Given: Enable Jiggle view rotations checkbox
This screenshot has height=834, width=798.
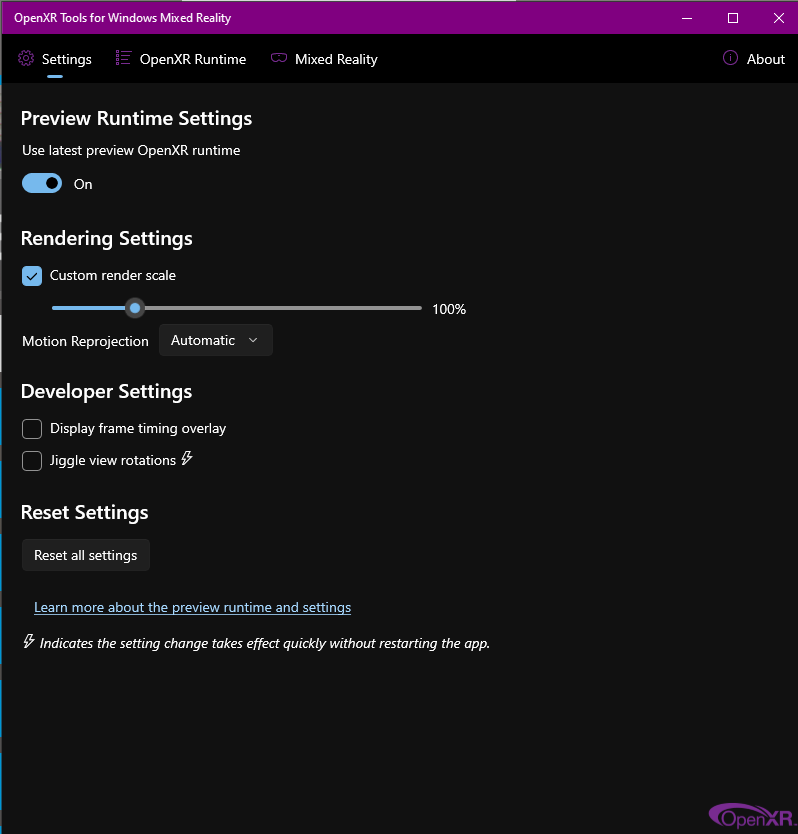Looking at the screenshot, I should click(x=32, y=461).
